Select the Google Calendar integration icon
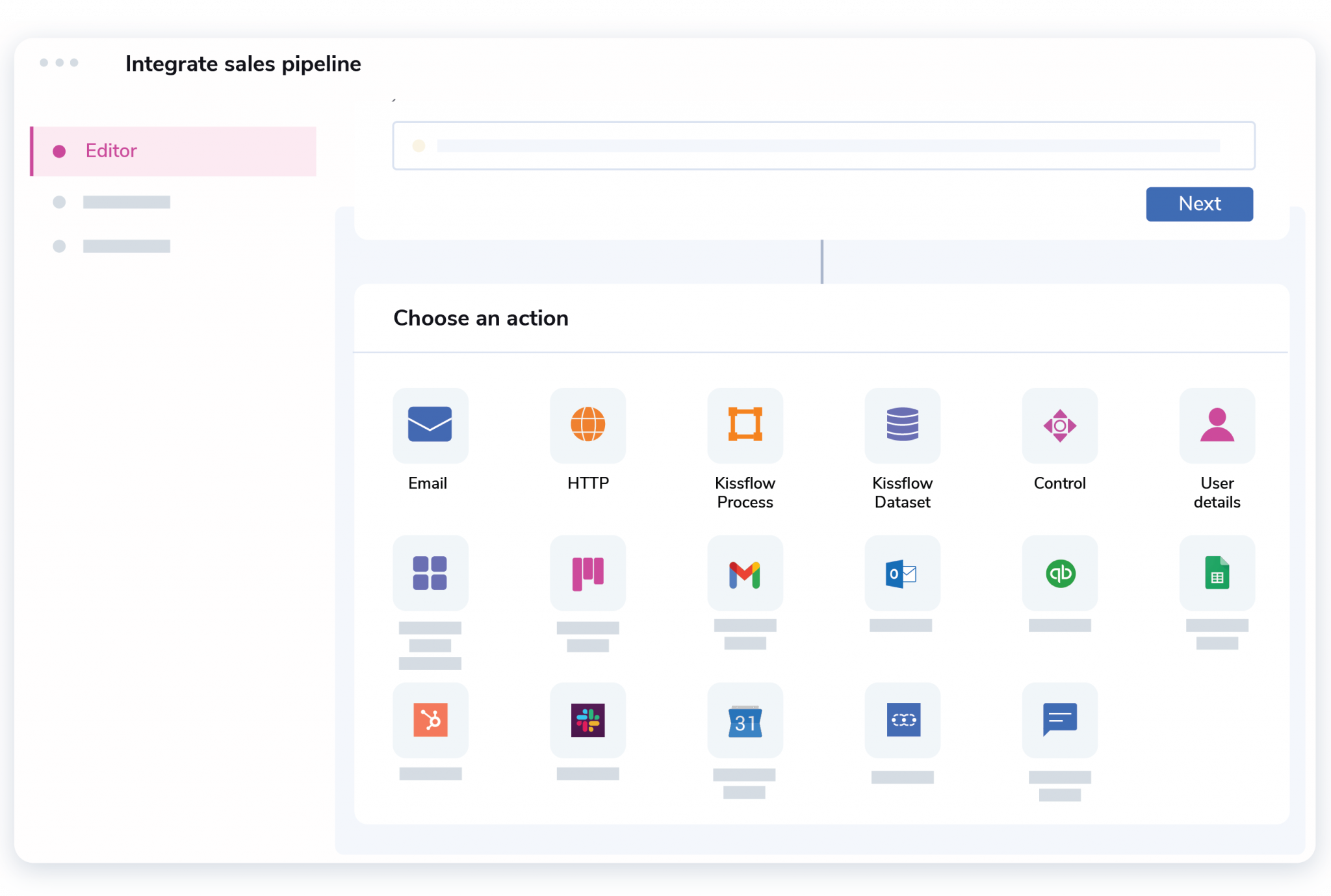1331x896 pixels. coord(744,720)
